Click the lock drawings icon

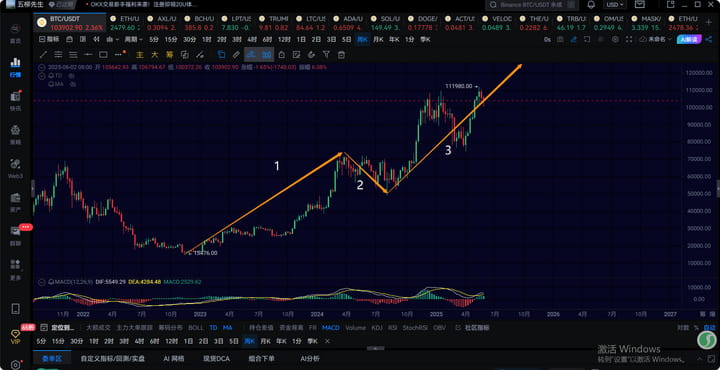tap(281, 55)
